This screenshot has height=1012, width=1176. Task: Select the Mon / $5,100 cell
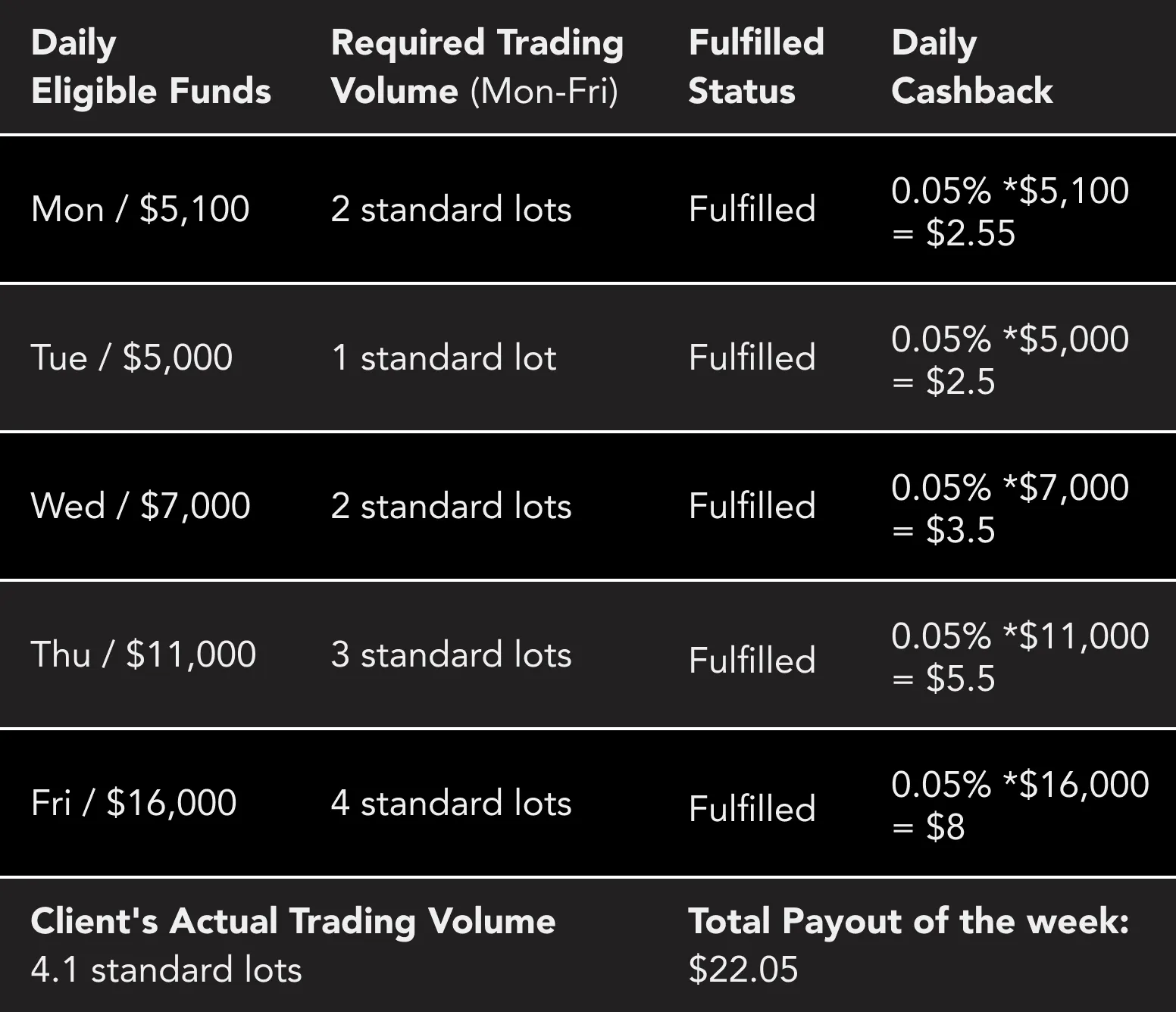[x=140, y=209]
